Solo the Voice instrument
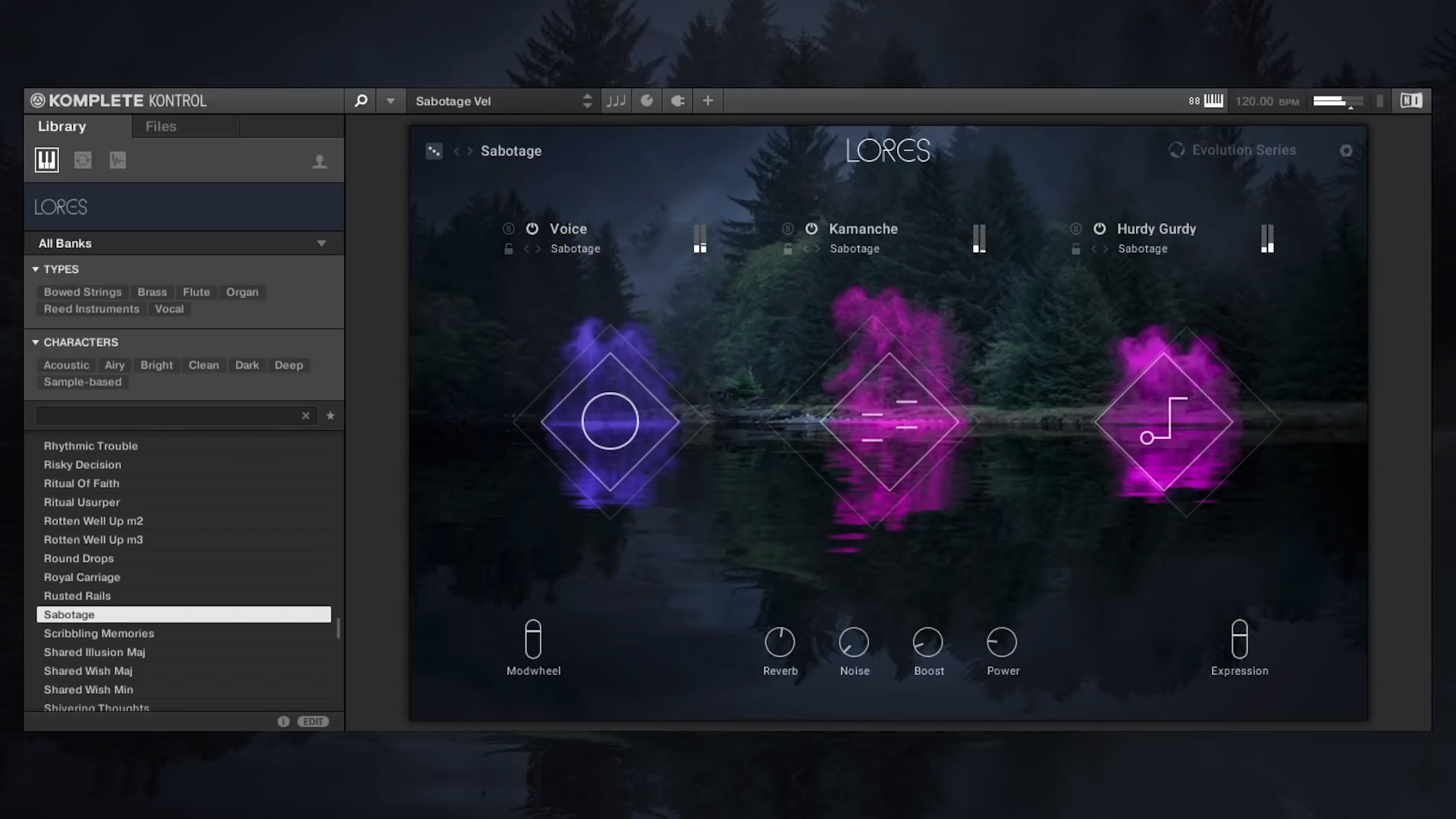 coord(509,228)
